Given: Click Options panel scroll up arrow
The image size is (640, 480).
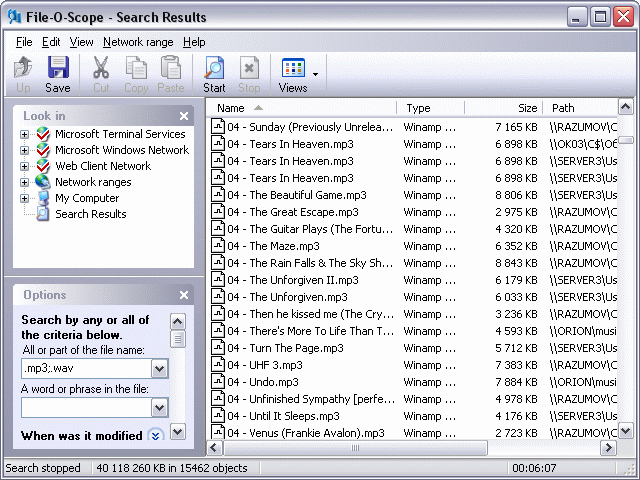Looking at the screenshot, I should 178,322.
